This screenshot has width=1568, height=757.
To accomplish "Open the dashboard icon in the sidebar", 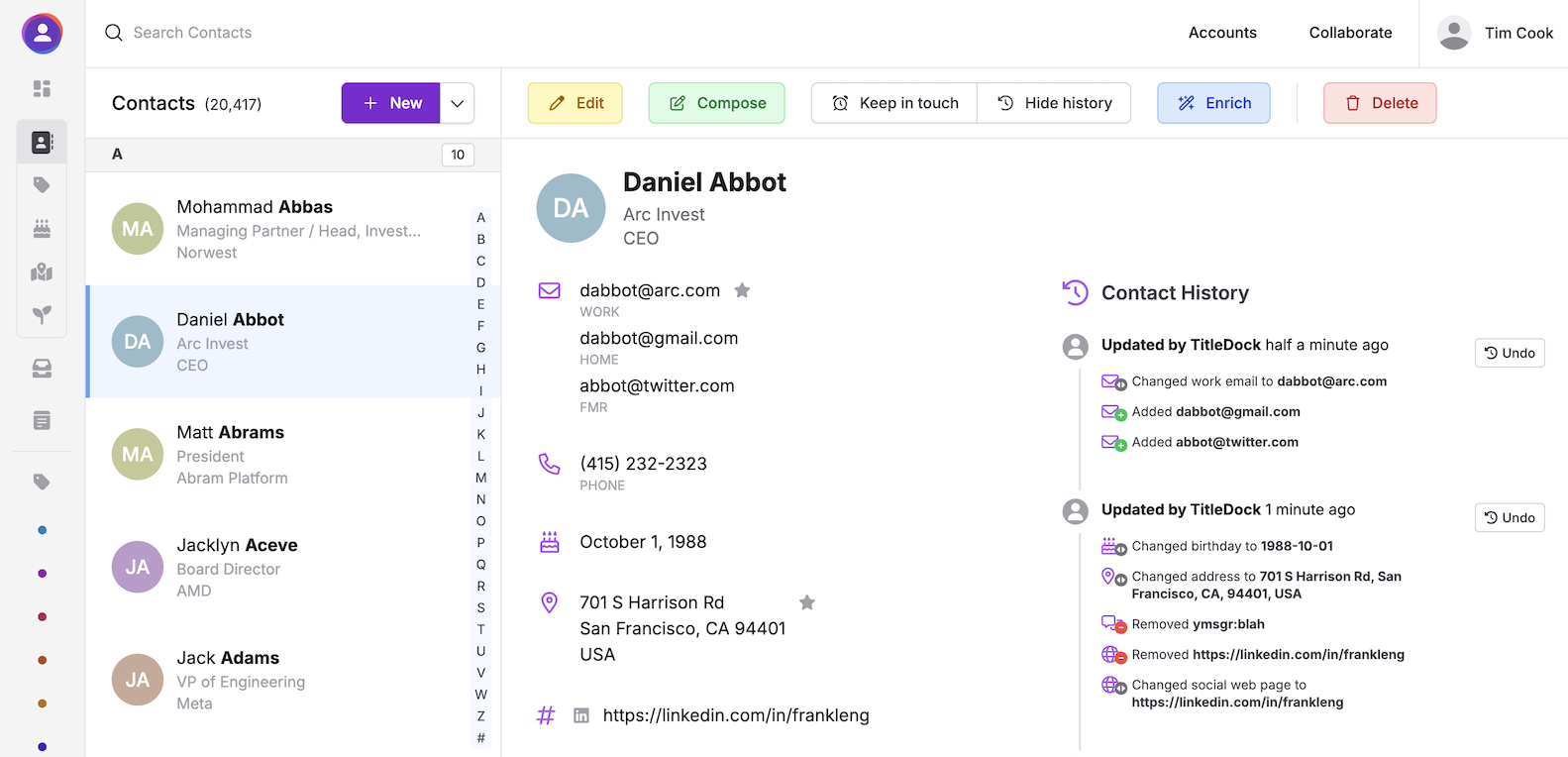I will click(x=42, y=89).
